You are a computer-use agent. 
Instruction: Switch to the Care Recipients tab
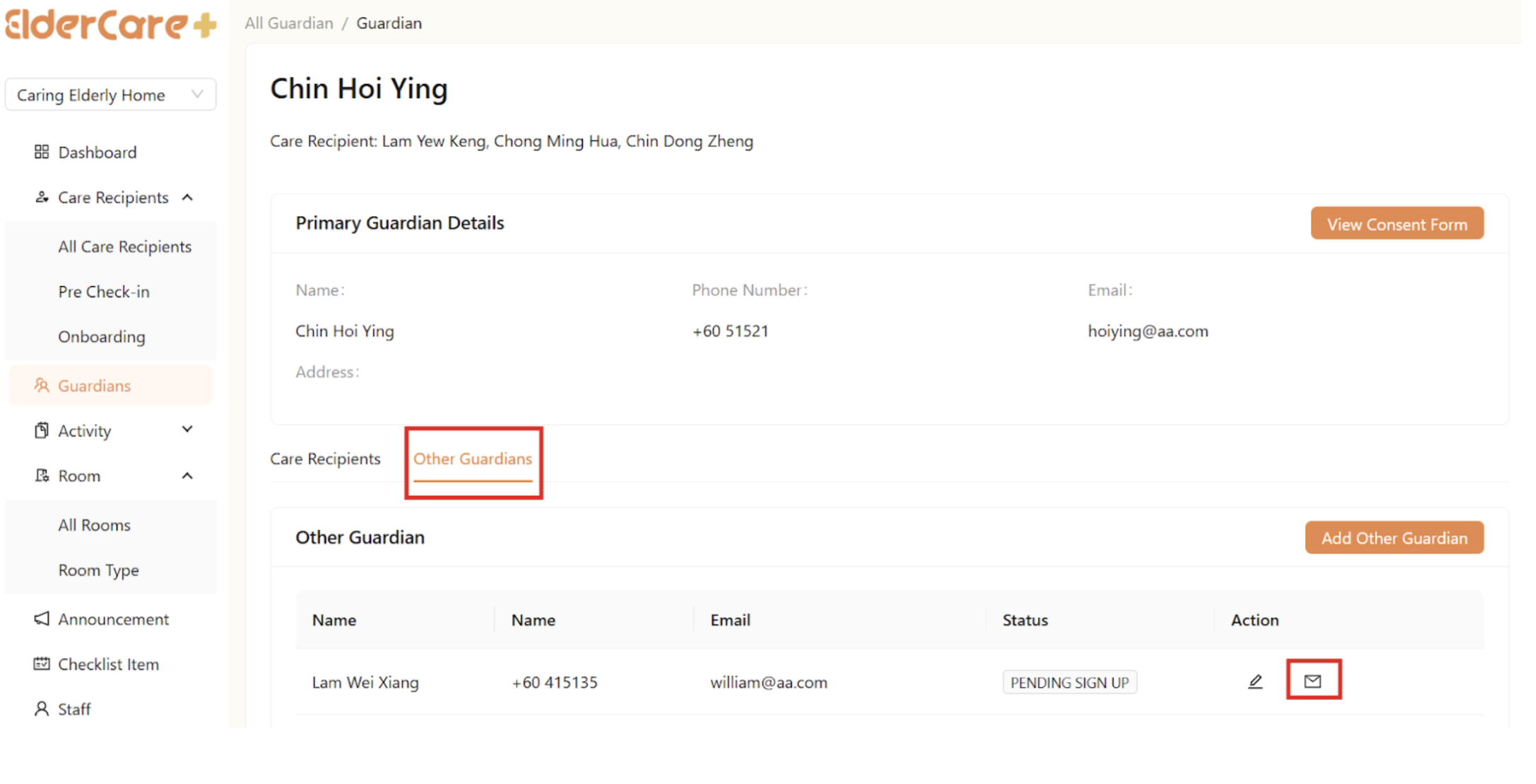325,458
